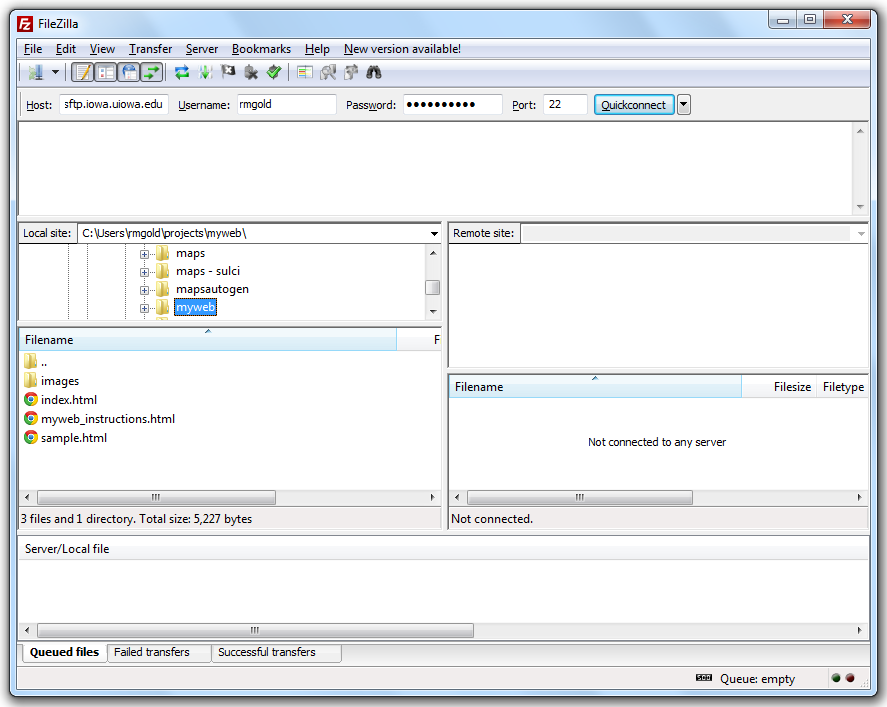Expand the maps folder tree node

[144, 254]
